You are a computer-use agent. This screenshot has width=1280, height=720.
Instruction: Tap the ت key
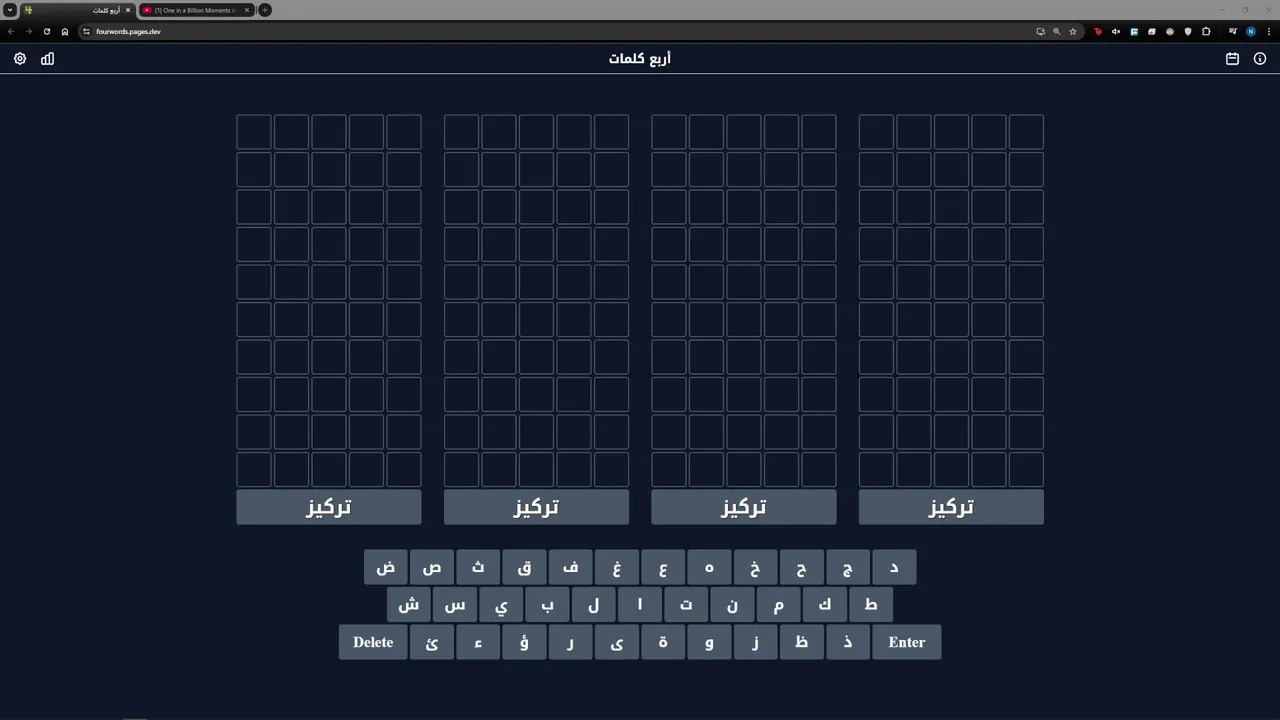tap(686, 605)
